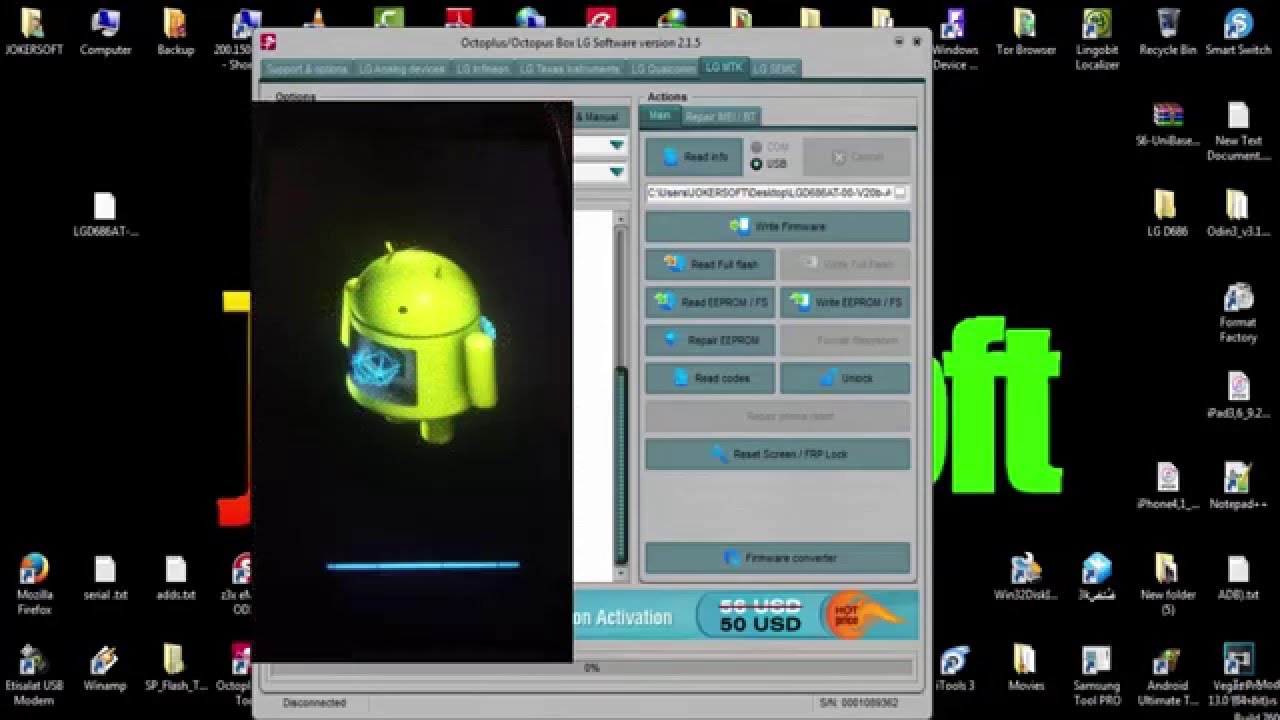Viewport: 1280px width, 720px height.
Task: Open the Backup folder on desktop
Action: click(175, 30)
